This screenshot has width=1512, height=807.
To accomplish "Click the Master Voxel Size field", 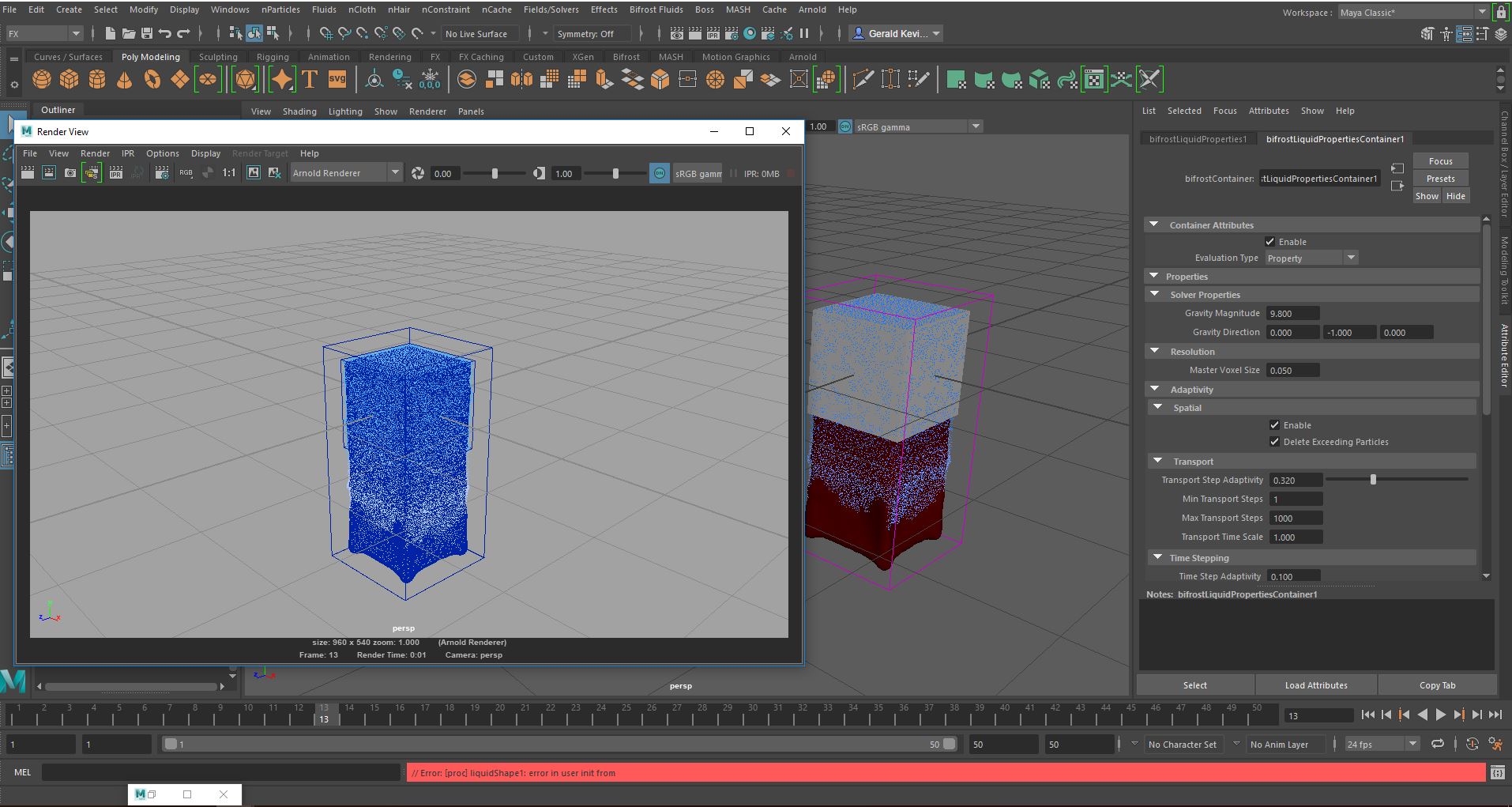I will coord(1292,371).
